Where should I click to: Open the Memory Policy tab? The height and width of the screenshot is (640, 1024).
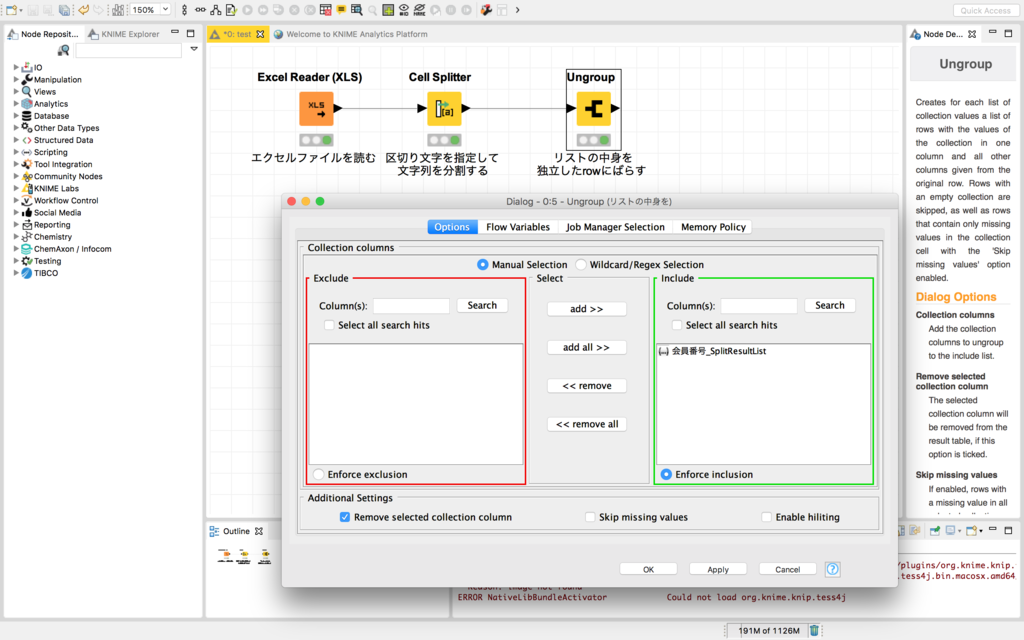[x=713, y=227]
